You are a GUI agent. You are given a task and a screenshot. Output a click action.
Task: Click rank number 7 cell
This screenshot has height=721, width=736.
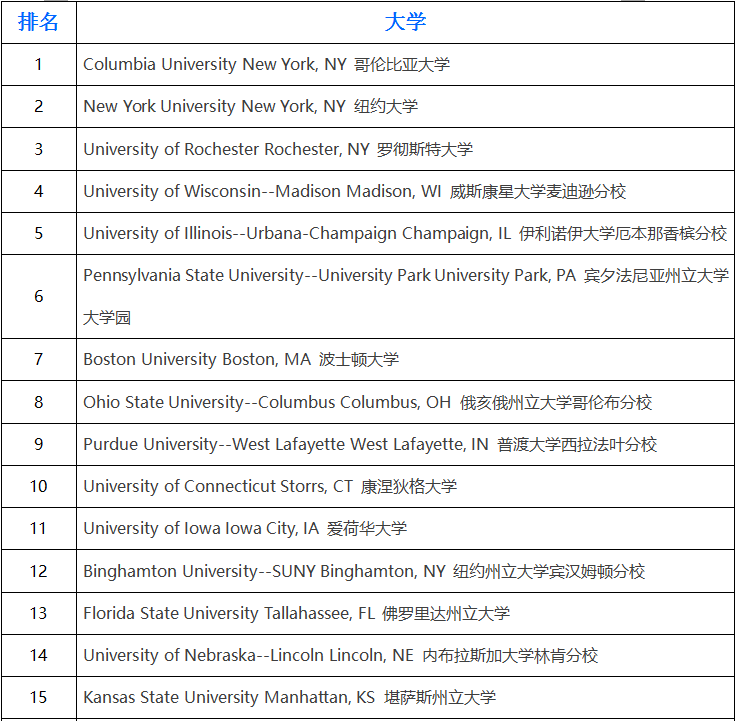[38, 360]
